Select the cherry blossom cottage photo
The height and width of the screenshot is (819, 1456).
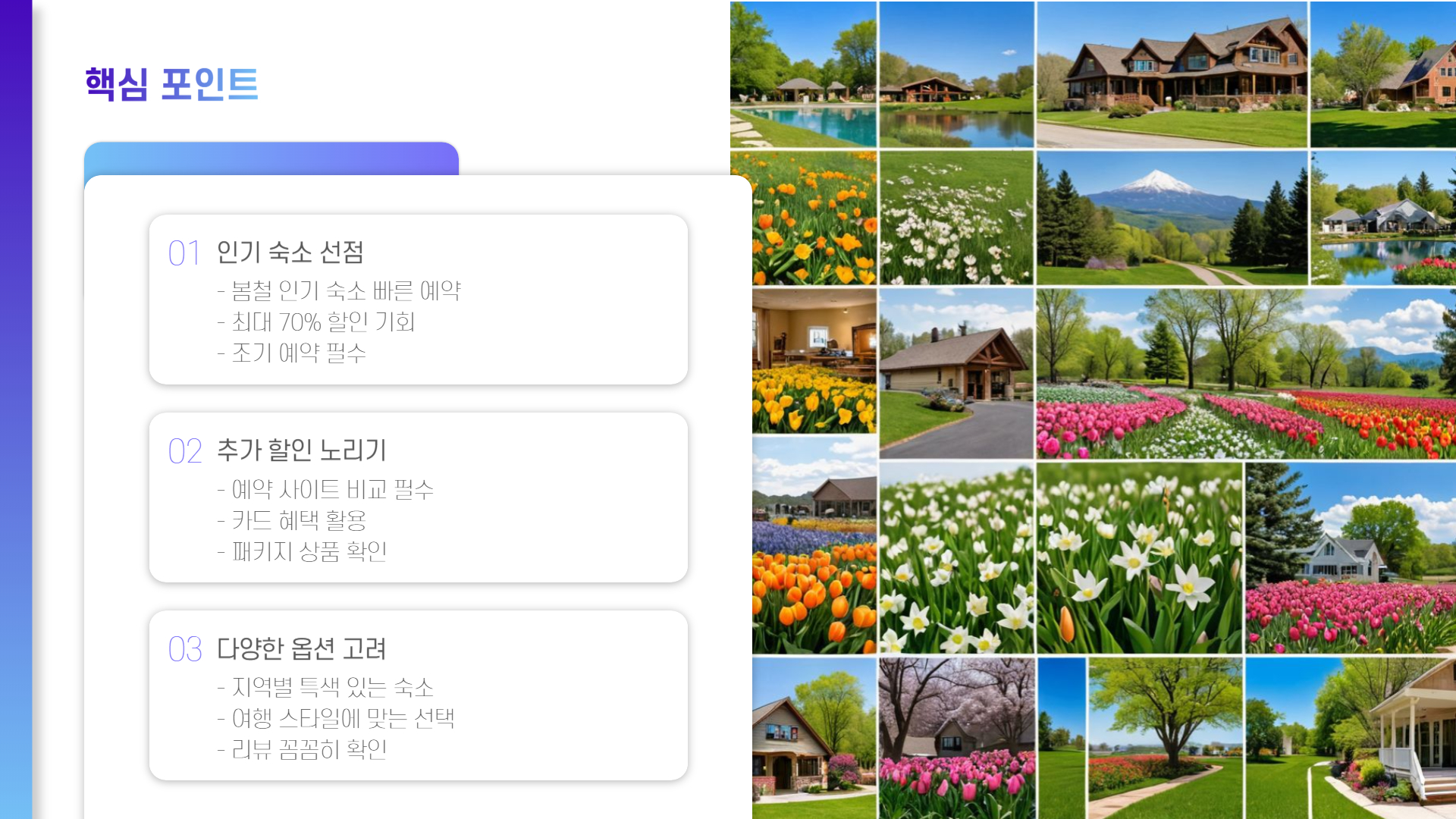pyautogui.click(x=957, y=737)
